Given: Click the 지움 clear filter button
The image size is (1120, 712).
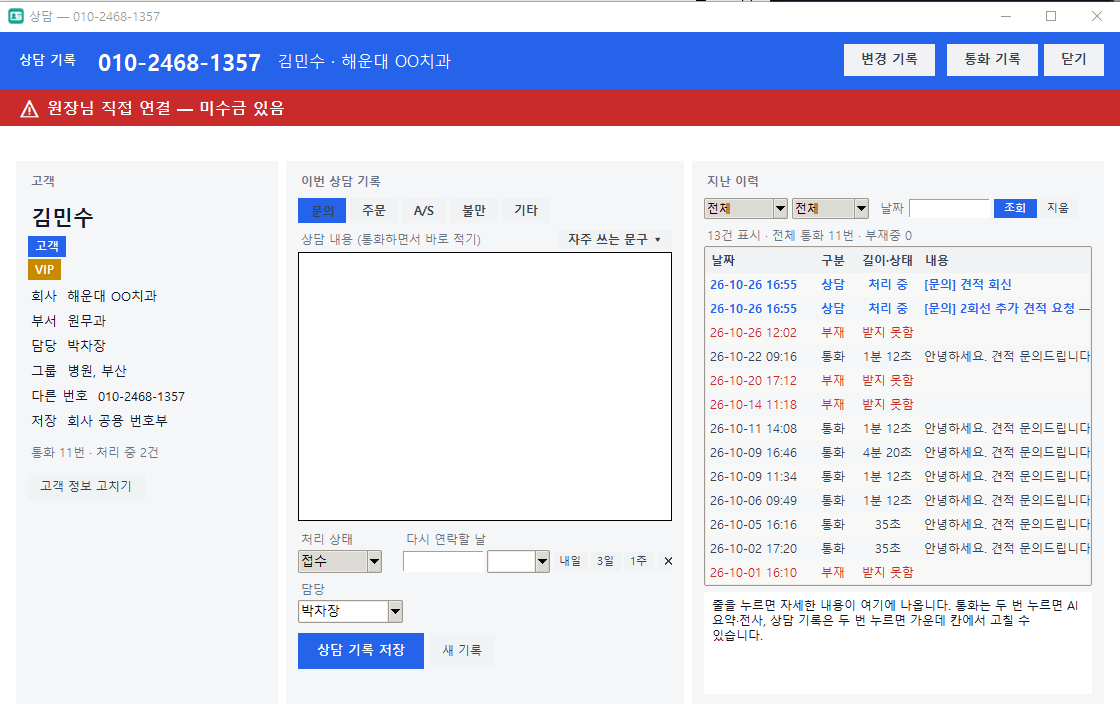Looking at the screenshot, I should click(x=1058, y=208).
